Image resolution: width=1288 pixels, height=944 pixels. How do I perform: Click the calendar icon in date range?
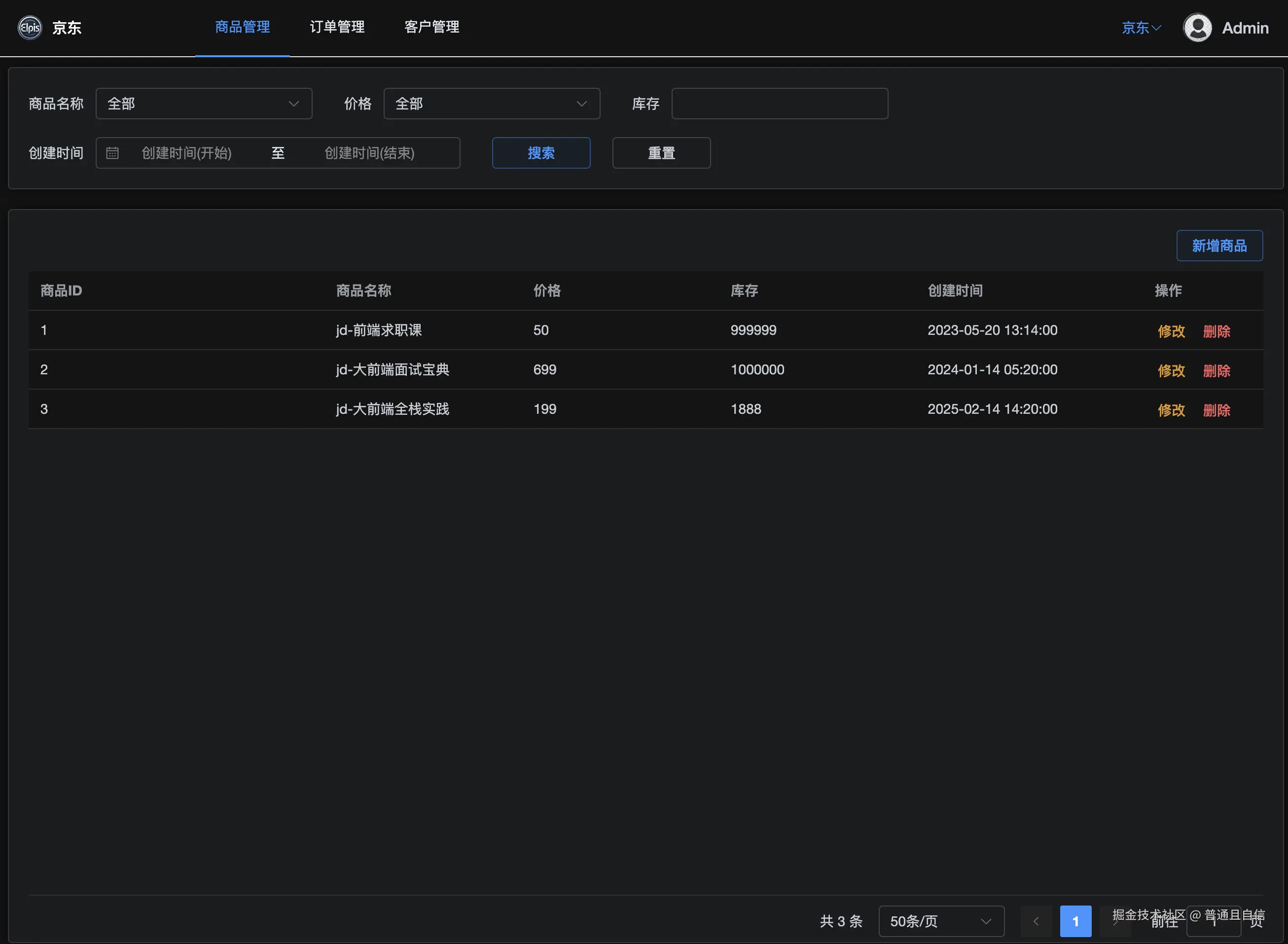[x=112, y=153]
